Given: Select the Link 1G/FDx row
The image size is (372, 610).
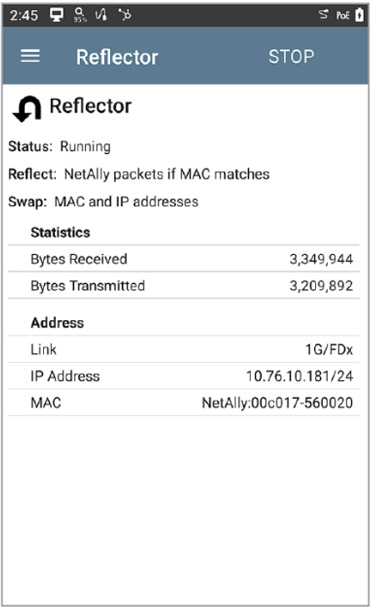Looking at the screenshot, I should pyautogui.click(x=184, y=349).
